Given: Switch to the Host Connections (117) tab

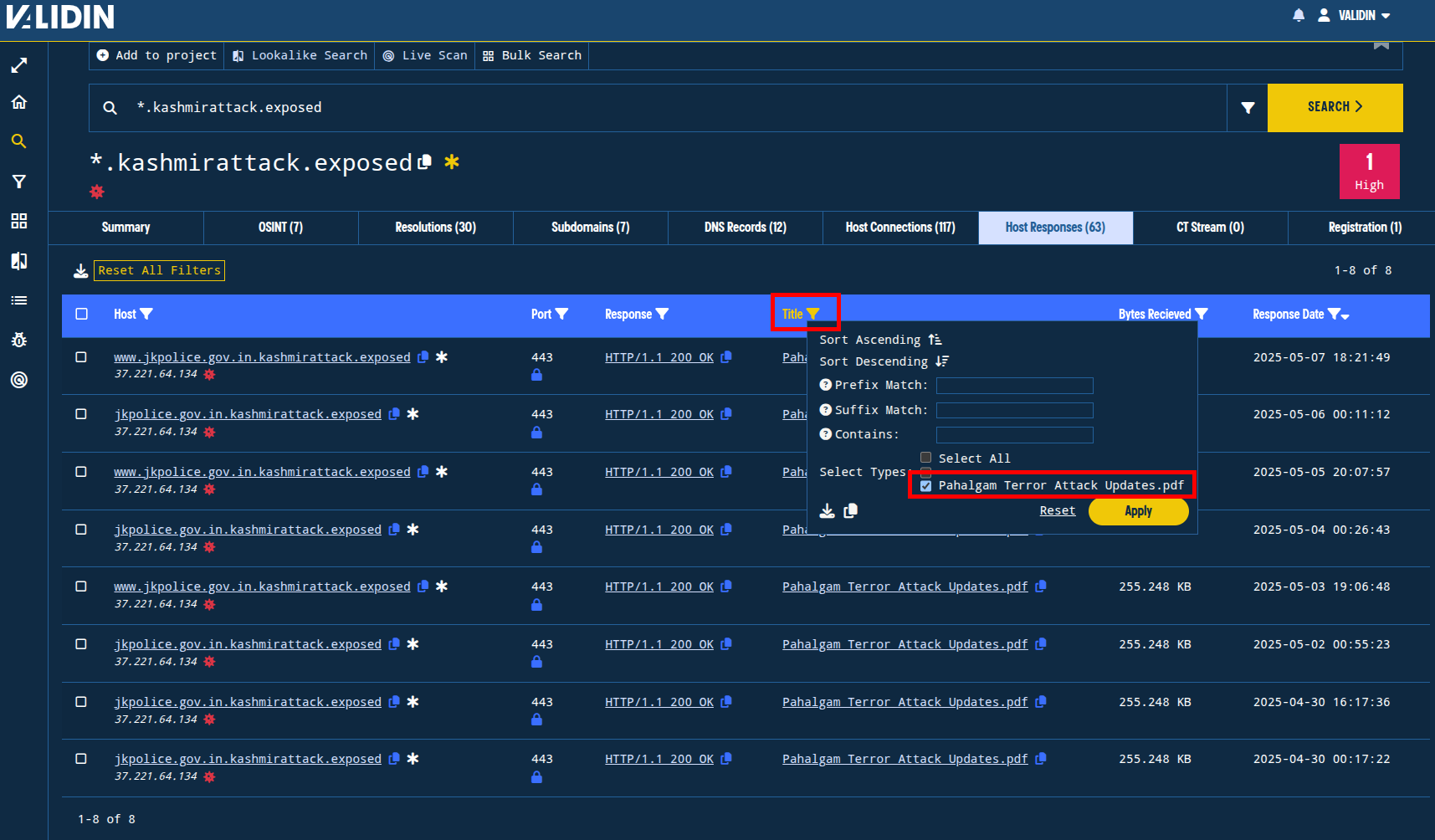Looking at the screenshot, I should click(900, 228).
